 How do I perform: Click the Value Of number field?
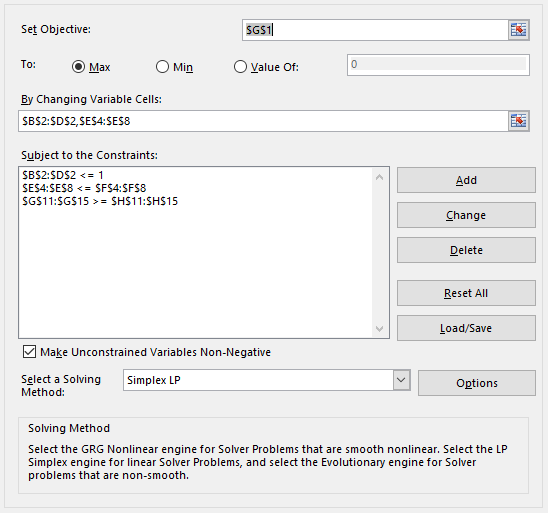[x=438, y=65]
